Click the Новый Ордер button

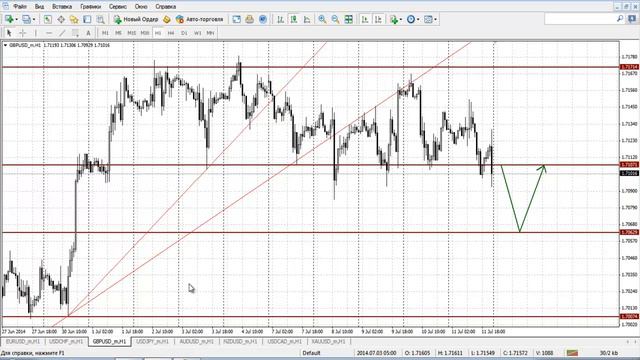[136, 19]
